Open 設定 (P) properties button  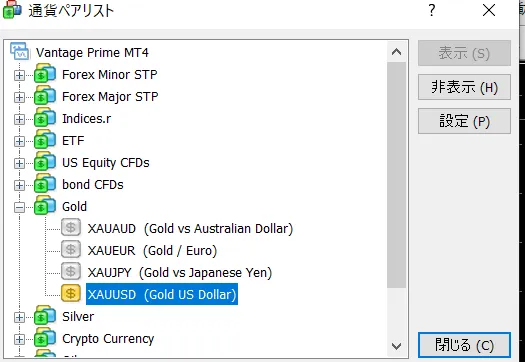[464, 121]
